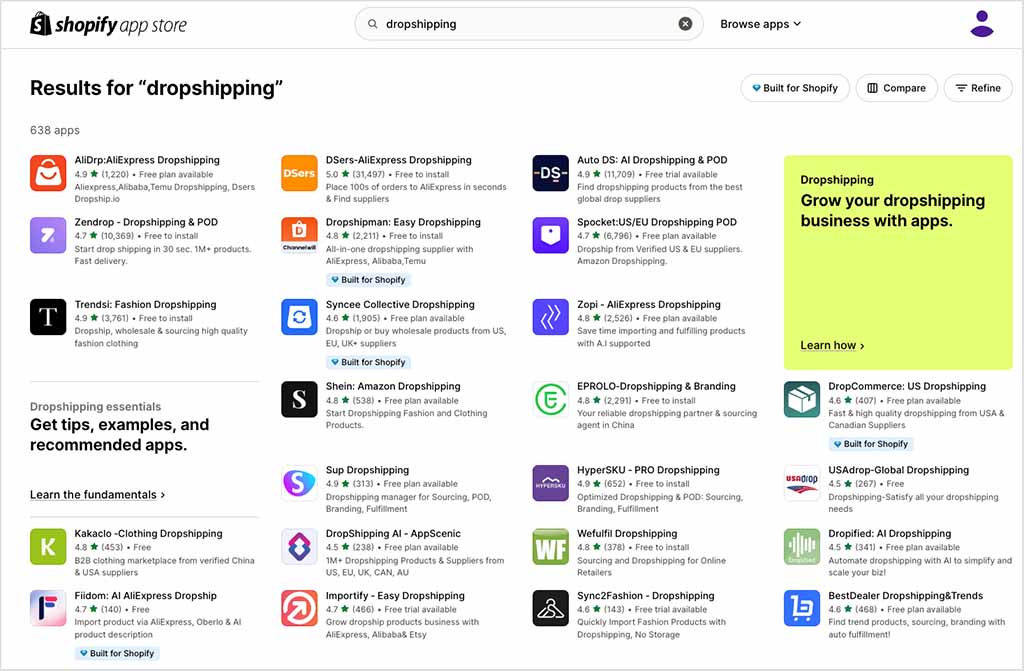Open Sup Dropshipping title

367,470
